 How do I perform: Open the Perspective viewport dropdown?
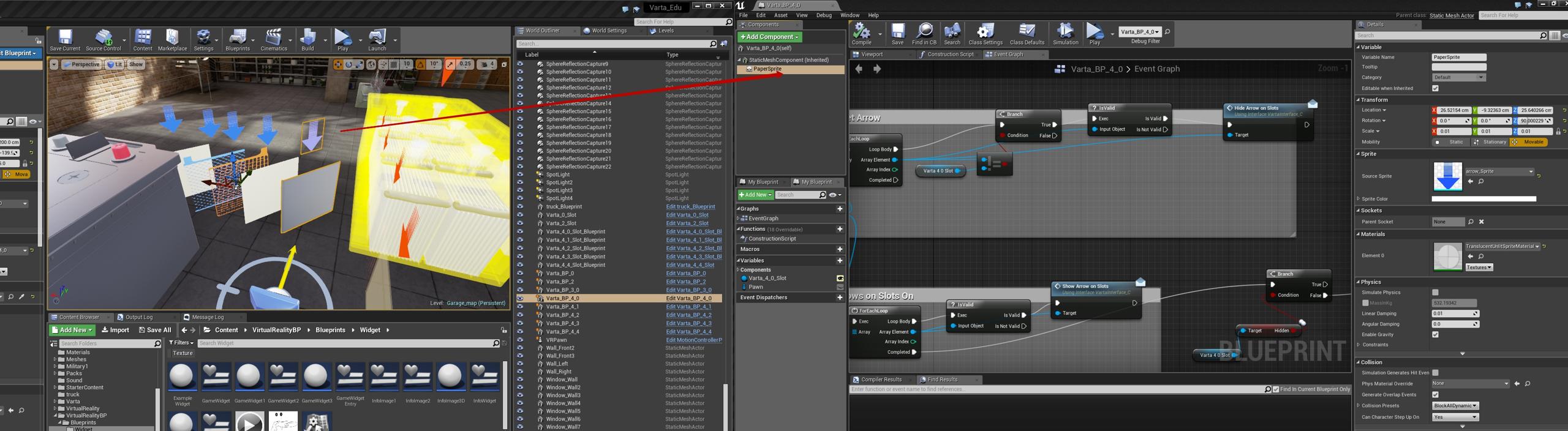point(81,64)
